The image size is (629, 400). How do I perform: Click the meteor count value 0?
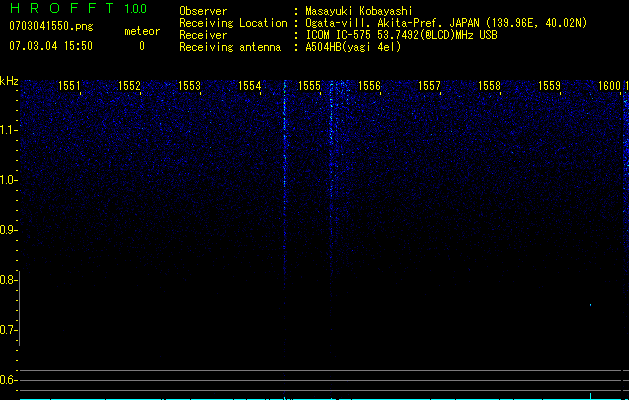142,46
